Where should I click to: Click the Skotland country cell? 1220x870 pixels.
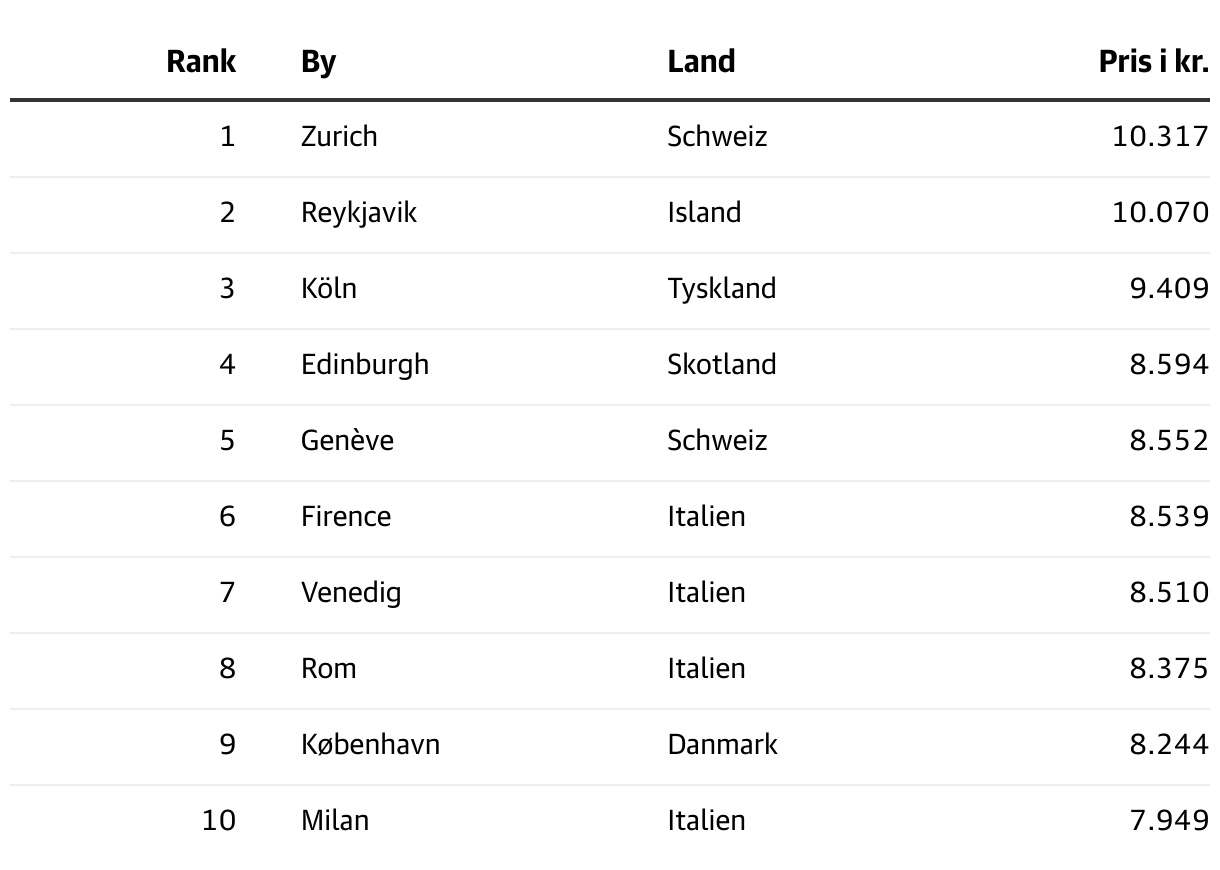click(x=721, y=364)
